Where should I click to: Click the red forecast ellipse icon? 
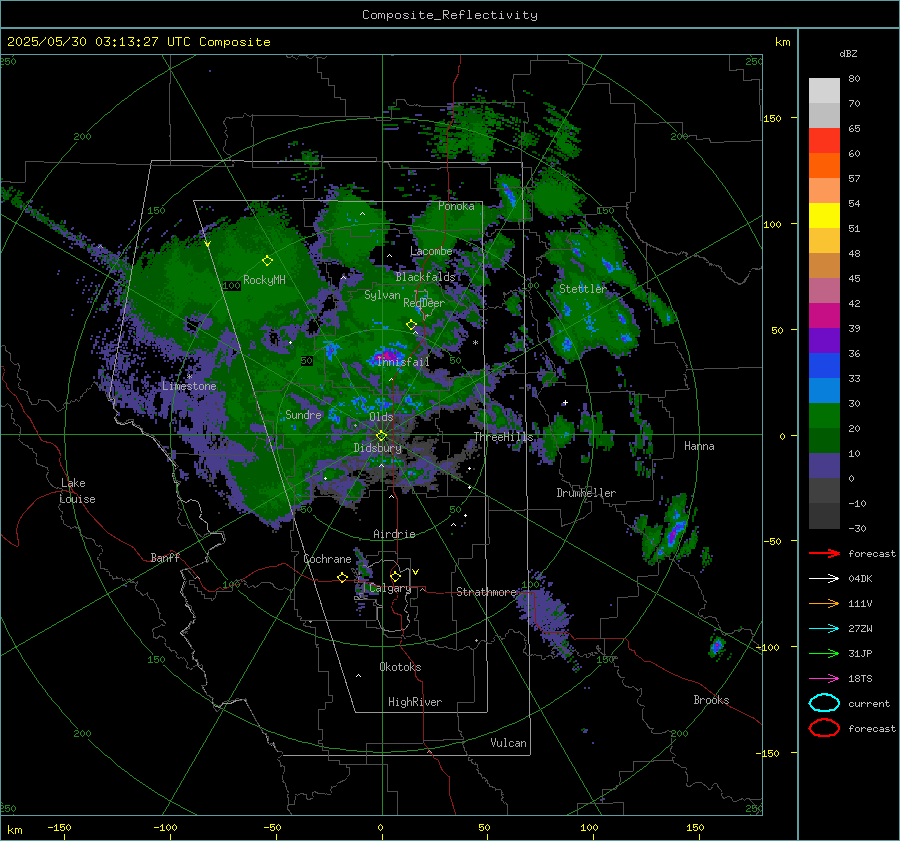(824, 728)
